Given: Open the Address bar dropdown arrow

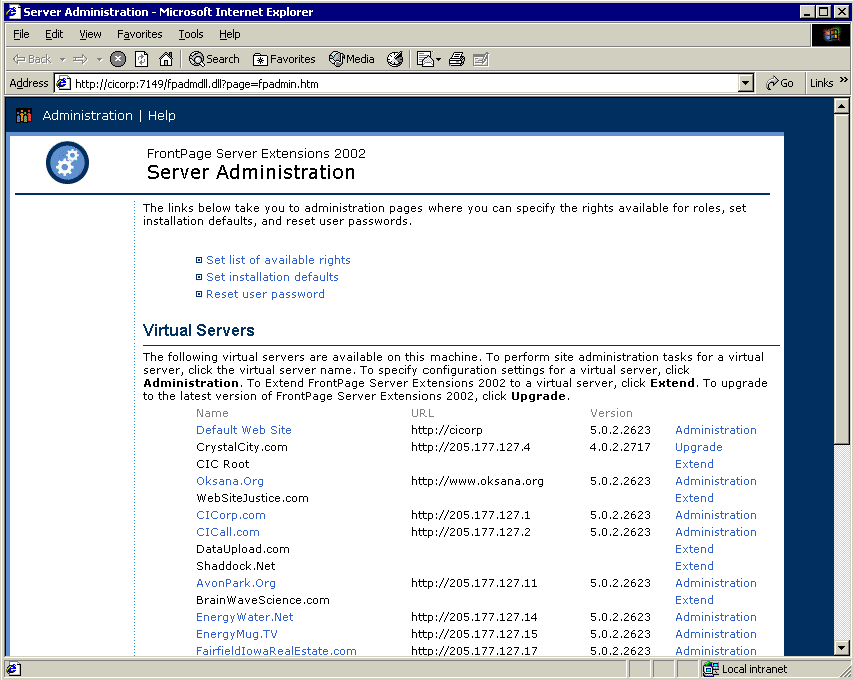Looking at the screenshot, I should (746, 83).
